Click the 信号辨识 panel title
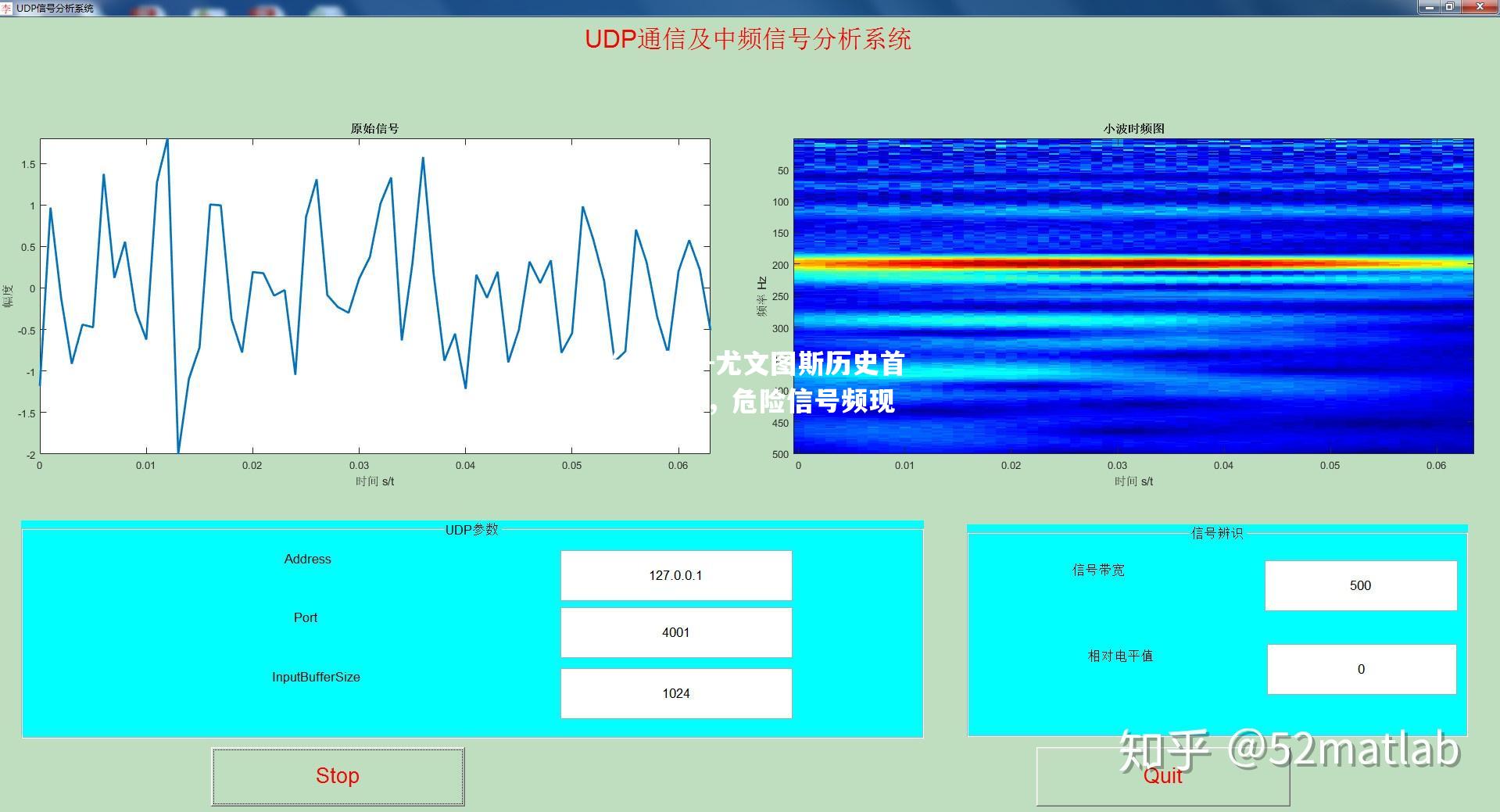The image size is (1500, 812). (1217, 533)
